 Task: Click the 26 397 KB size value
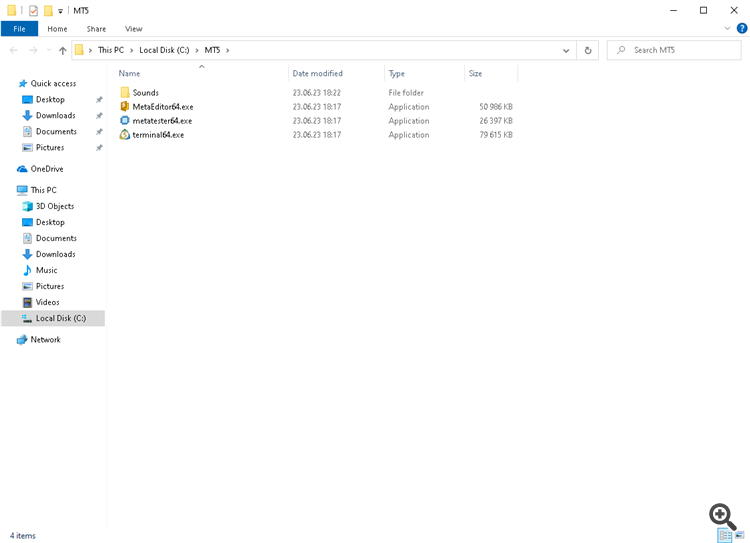coord(496,121)
